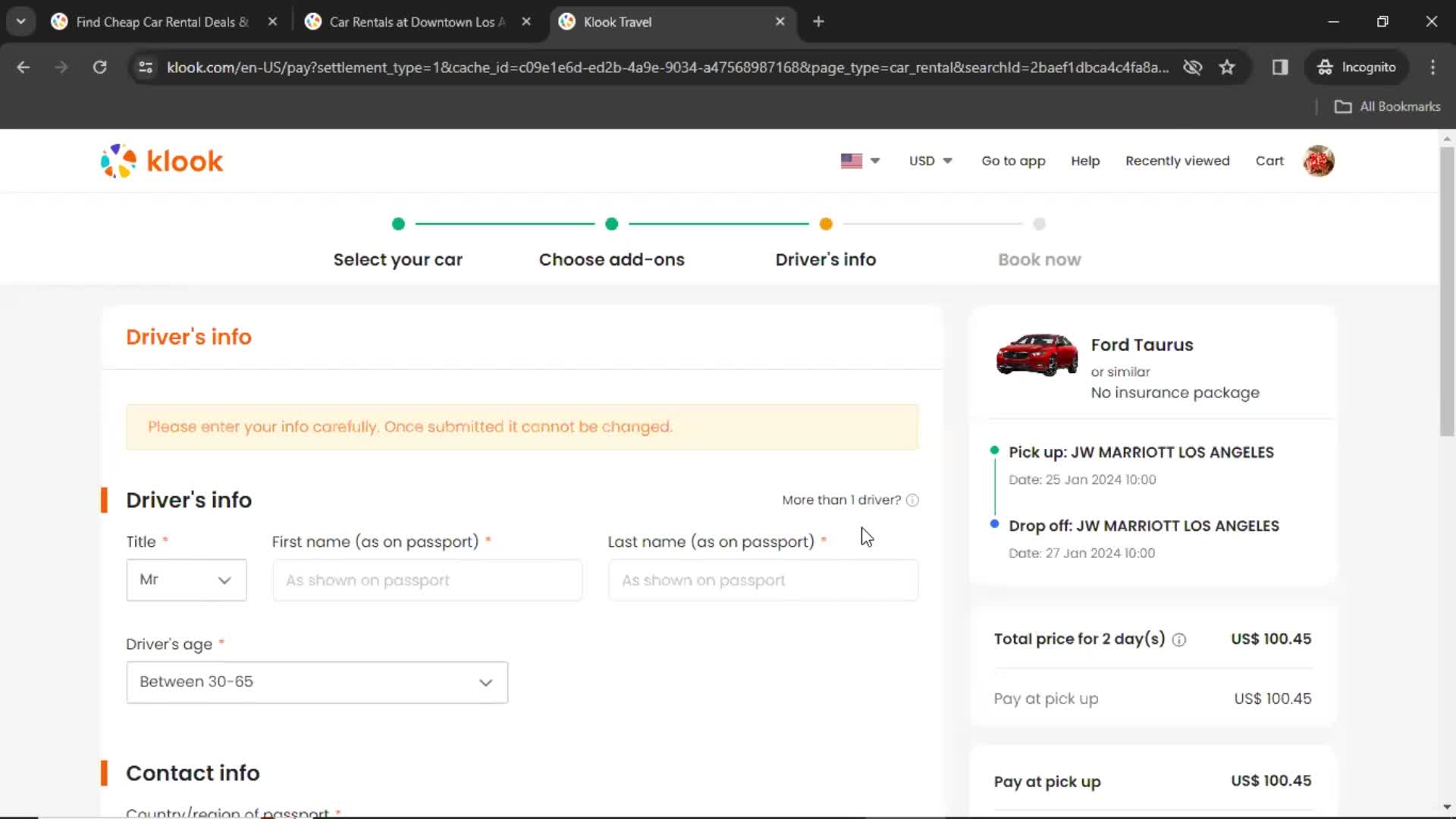Viewport: 1456px width, 819px height.
Task: Expand the Title dropdown selector
Action: (186, 579)
